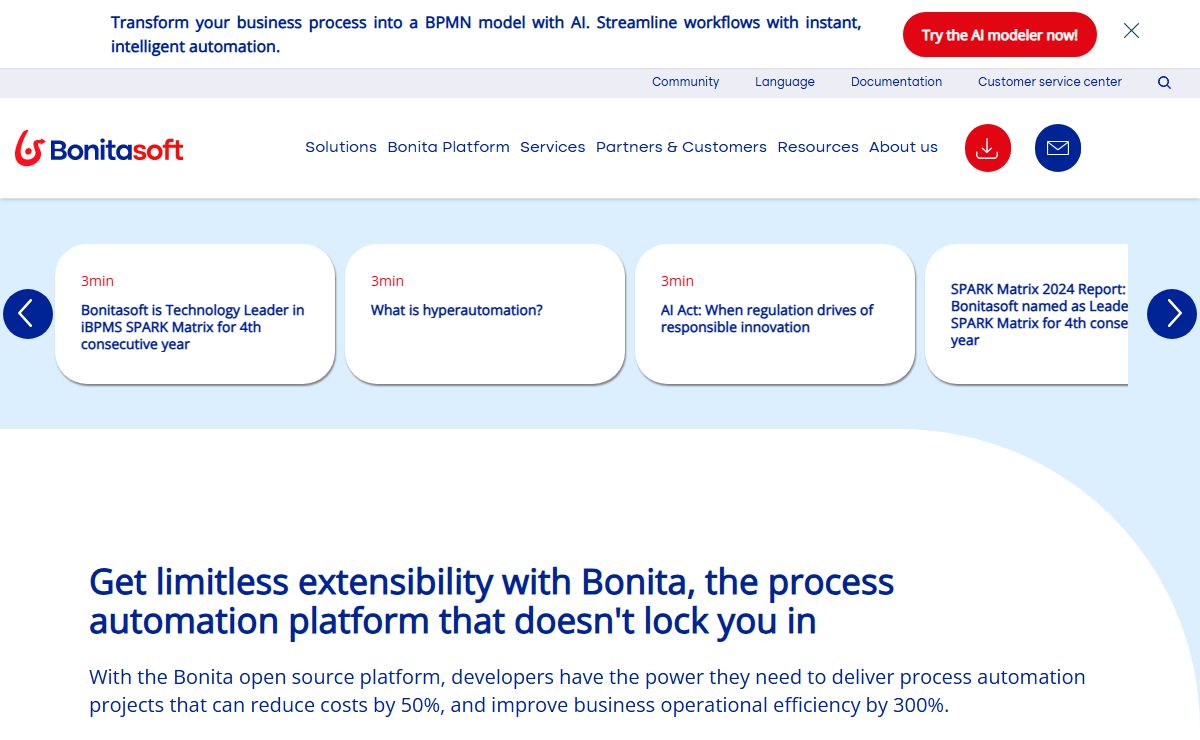
Task: Open the iBPMS SPARK Matrix Technology Leader card
Action: (195, 314)
